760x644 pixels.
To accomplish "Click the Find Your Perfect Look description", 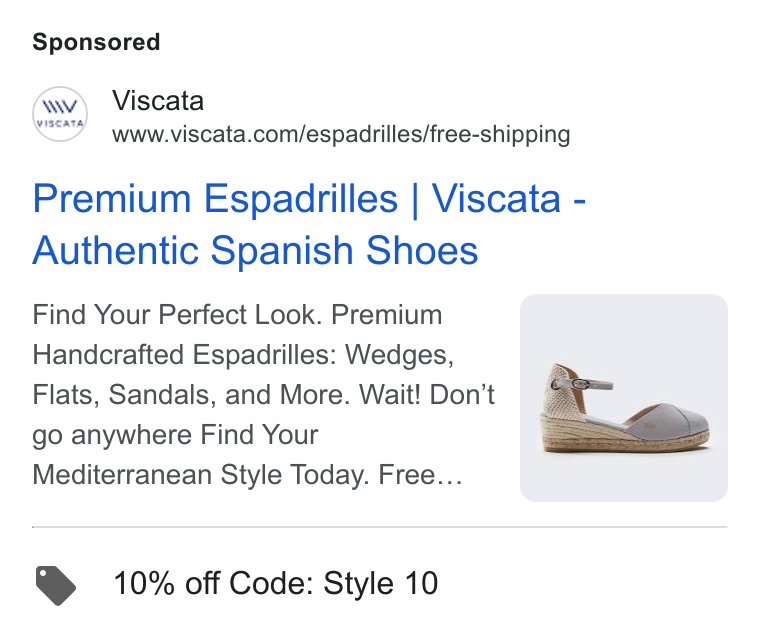I will click(x=174, y=314).
